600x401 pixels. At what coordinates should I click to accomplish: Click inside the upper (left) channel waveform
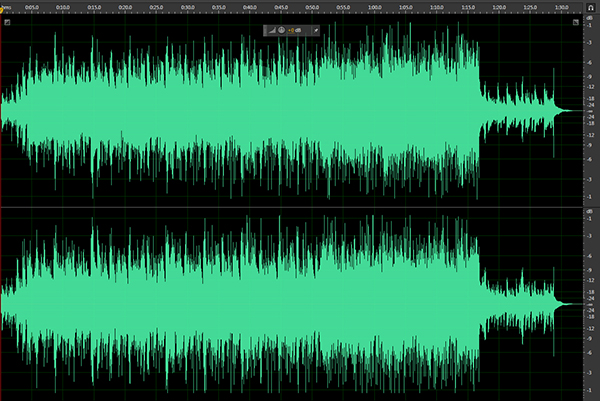click(x=250, y=110)
